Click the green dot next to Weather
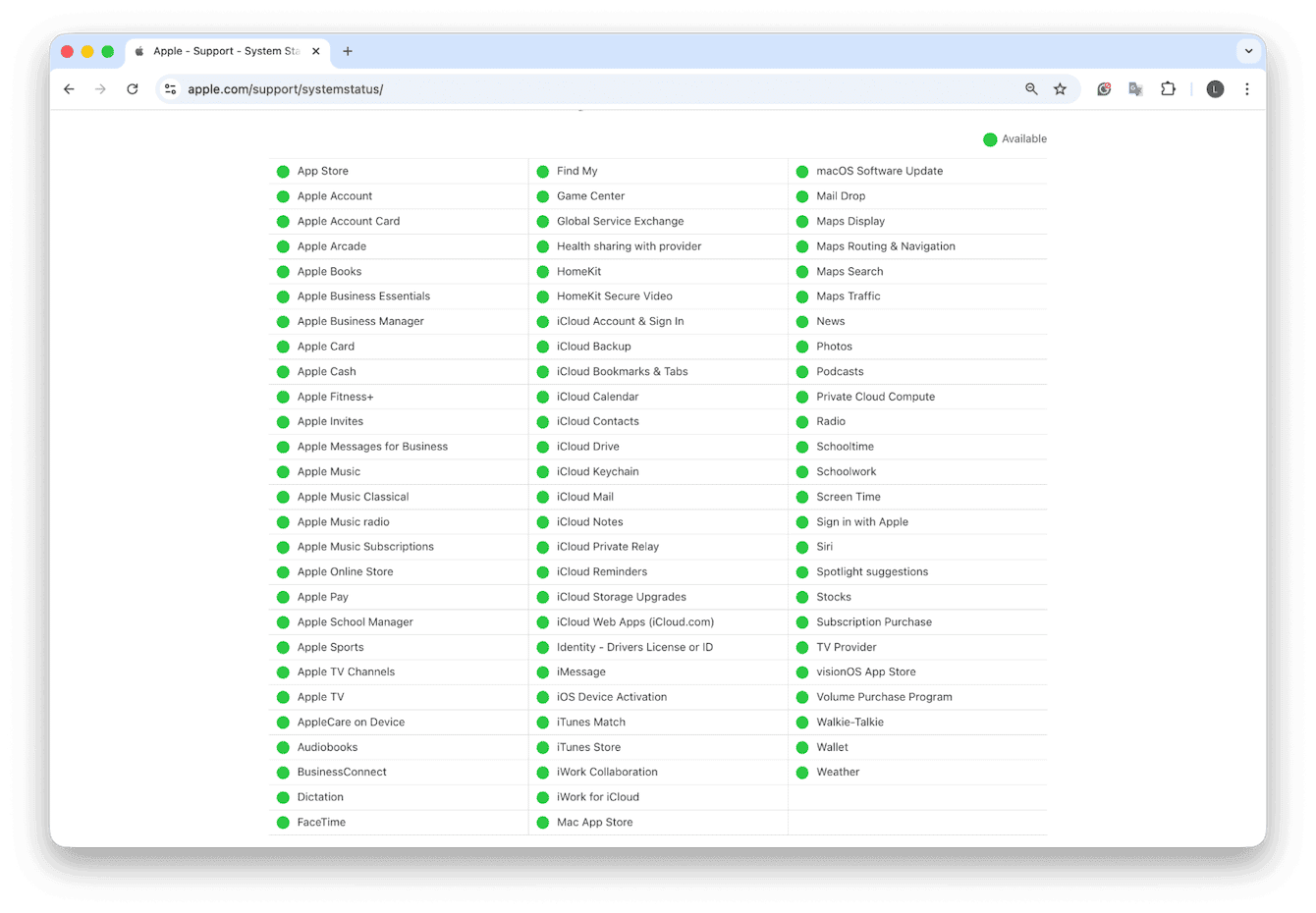The height and width of the screenshot is (913, 1316). pos(803,772)
